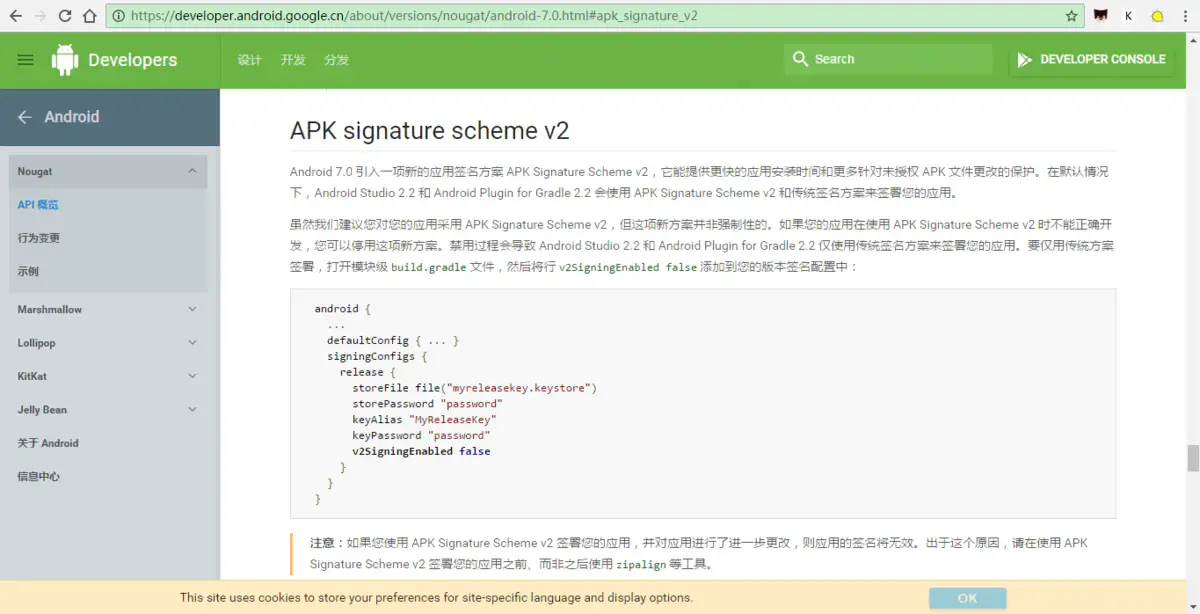Dismiss cookie notice with OK button
Viewport: 1200px width, 614px height.
coord(967,598)
